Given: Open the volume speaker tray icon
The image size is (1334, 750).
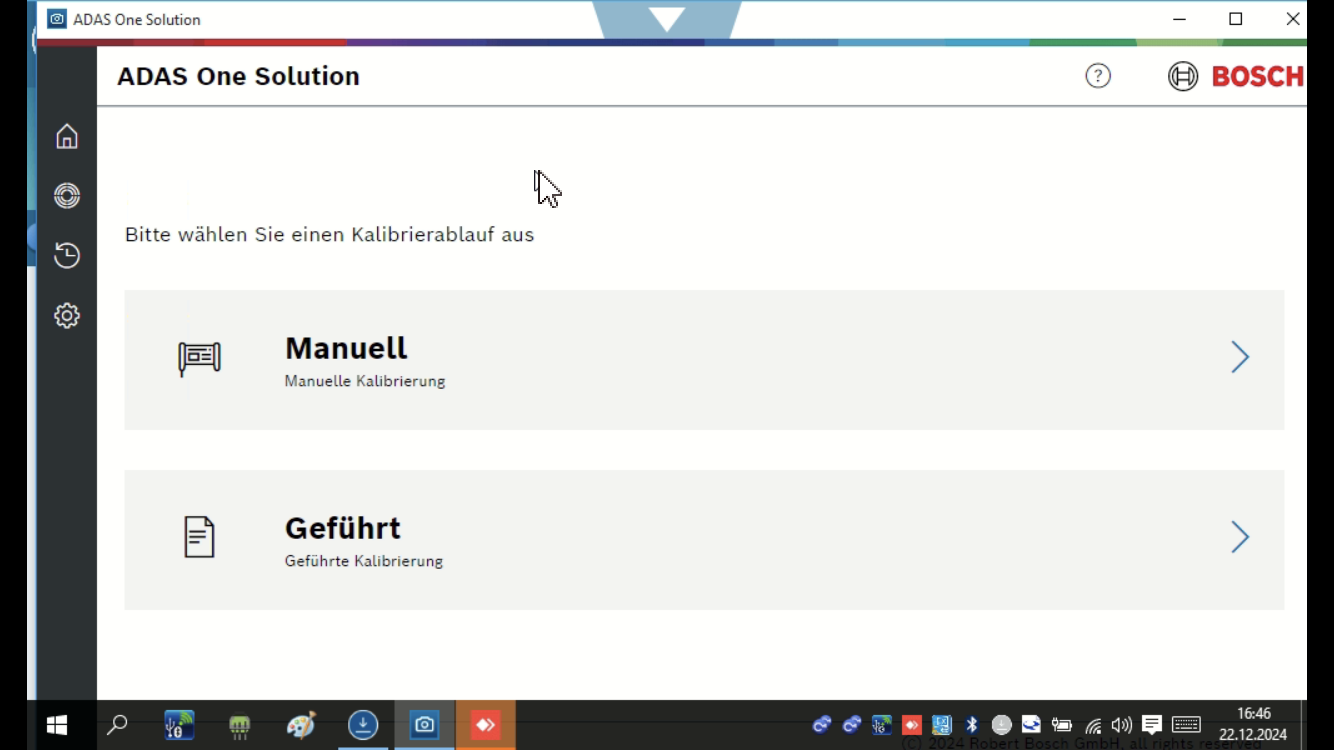Looking at the screenshot, I should [x=1122, y=725].
